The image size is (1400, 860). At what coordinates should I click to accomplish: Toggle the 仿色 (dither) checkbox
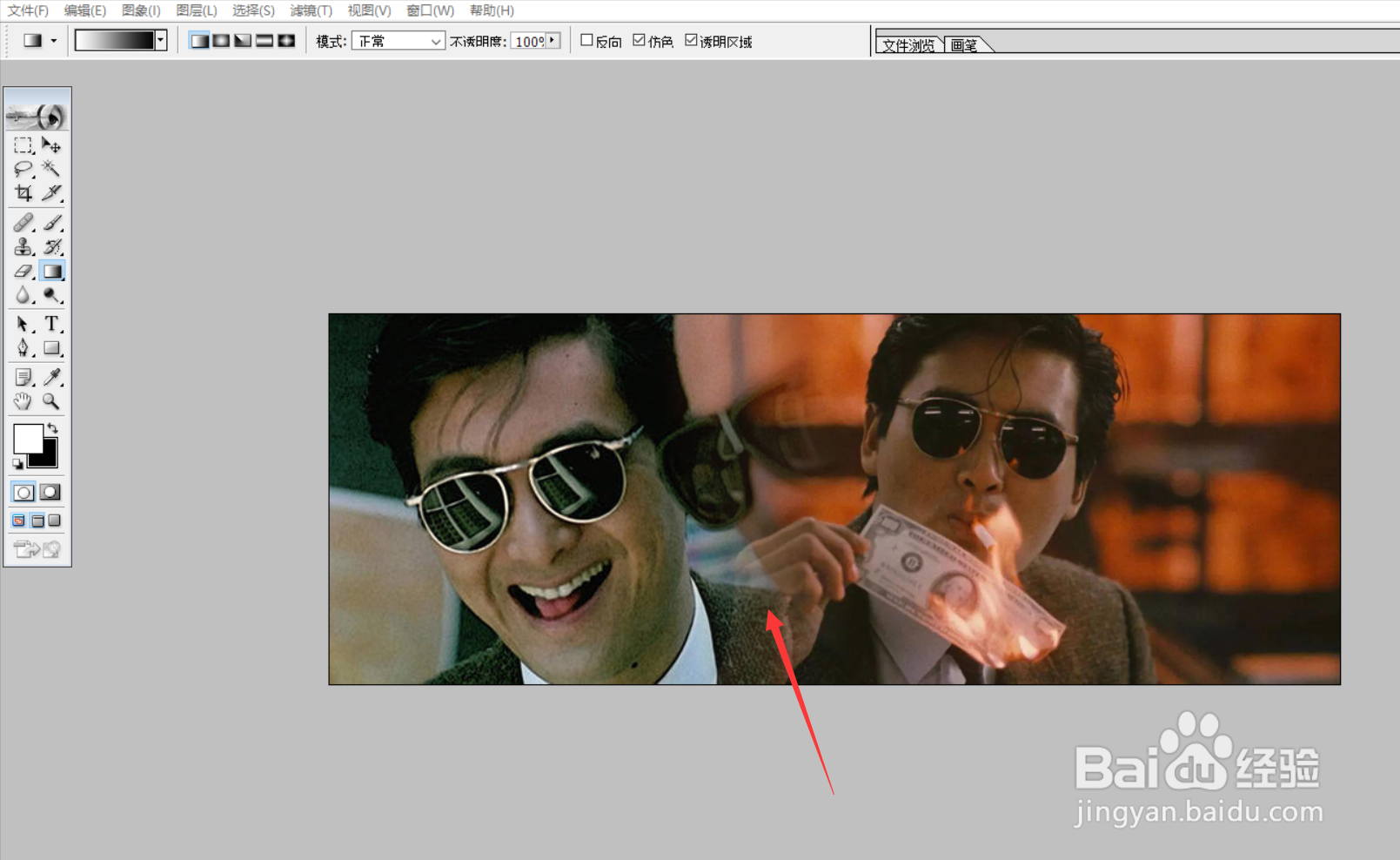pyautogui.click(x=639, y=40)
